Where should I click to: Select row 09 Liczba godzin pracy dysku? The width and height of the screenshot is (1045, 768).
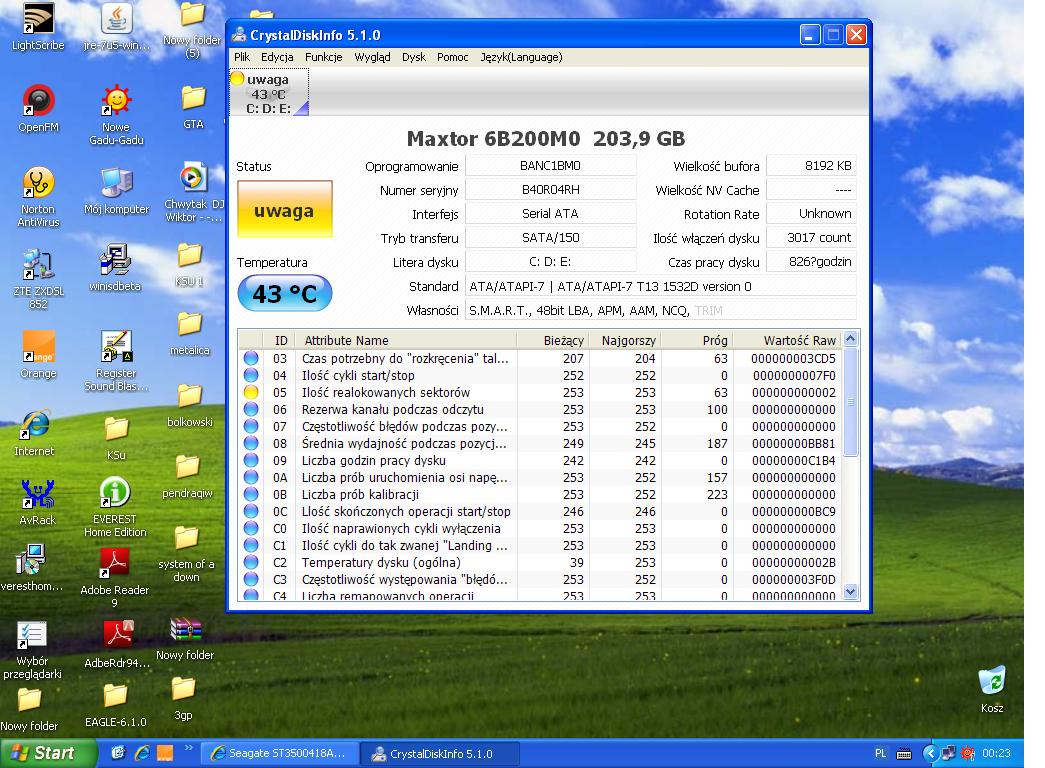click(540, 461)
